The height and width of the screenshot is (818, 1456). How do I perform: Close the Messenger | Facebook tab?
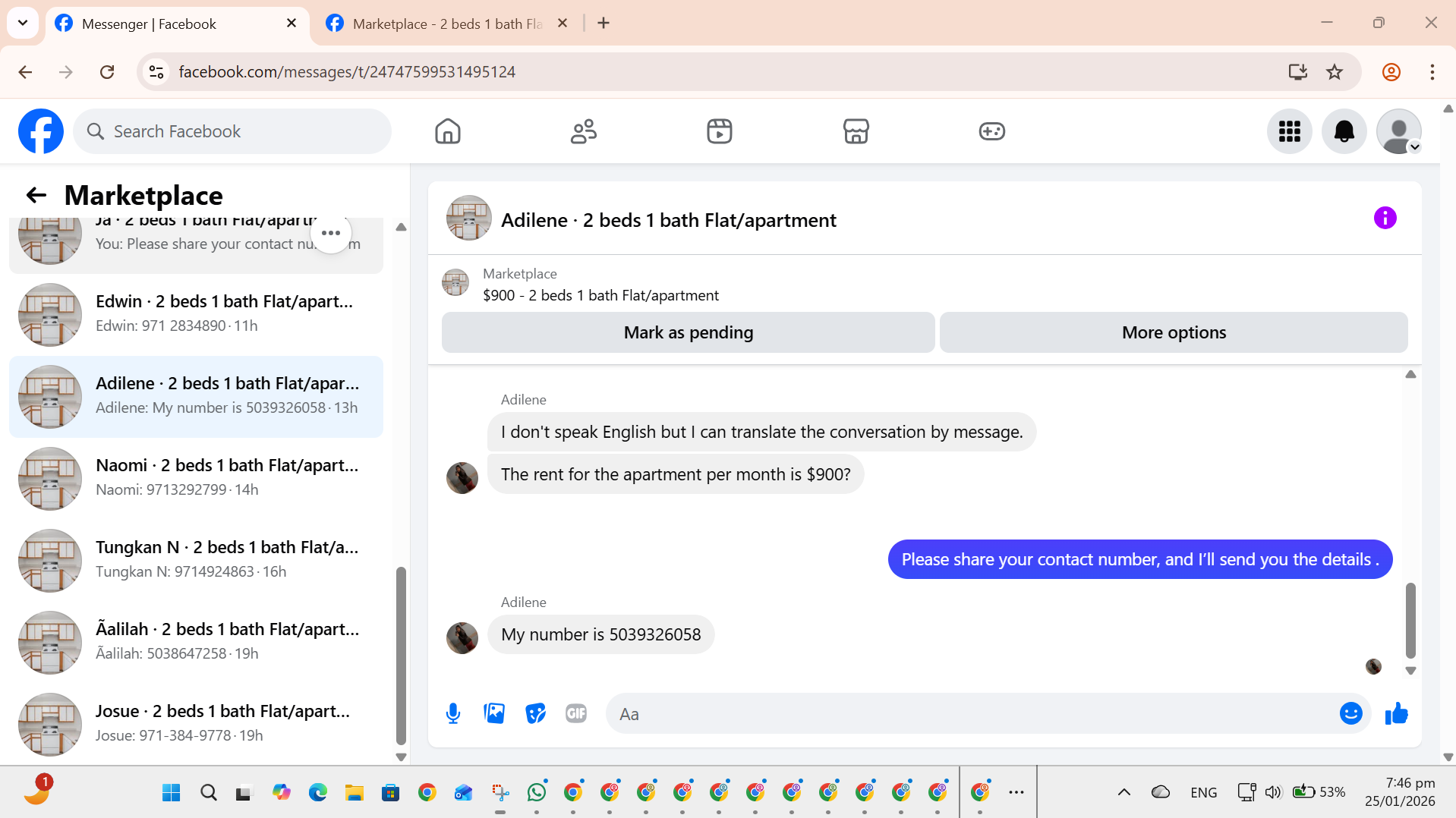point(292,24)
